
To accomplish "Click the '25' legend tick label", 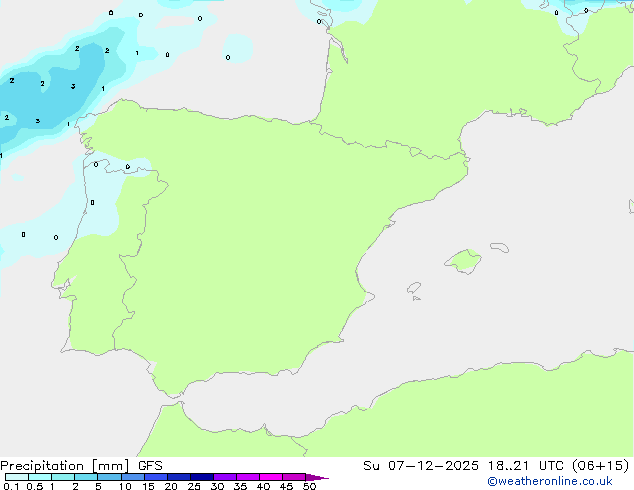I will (x=194, y=486).
